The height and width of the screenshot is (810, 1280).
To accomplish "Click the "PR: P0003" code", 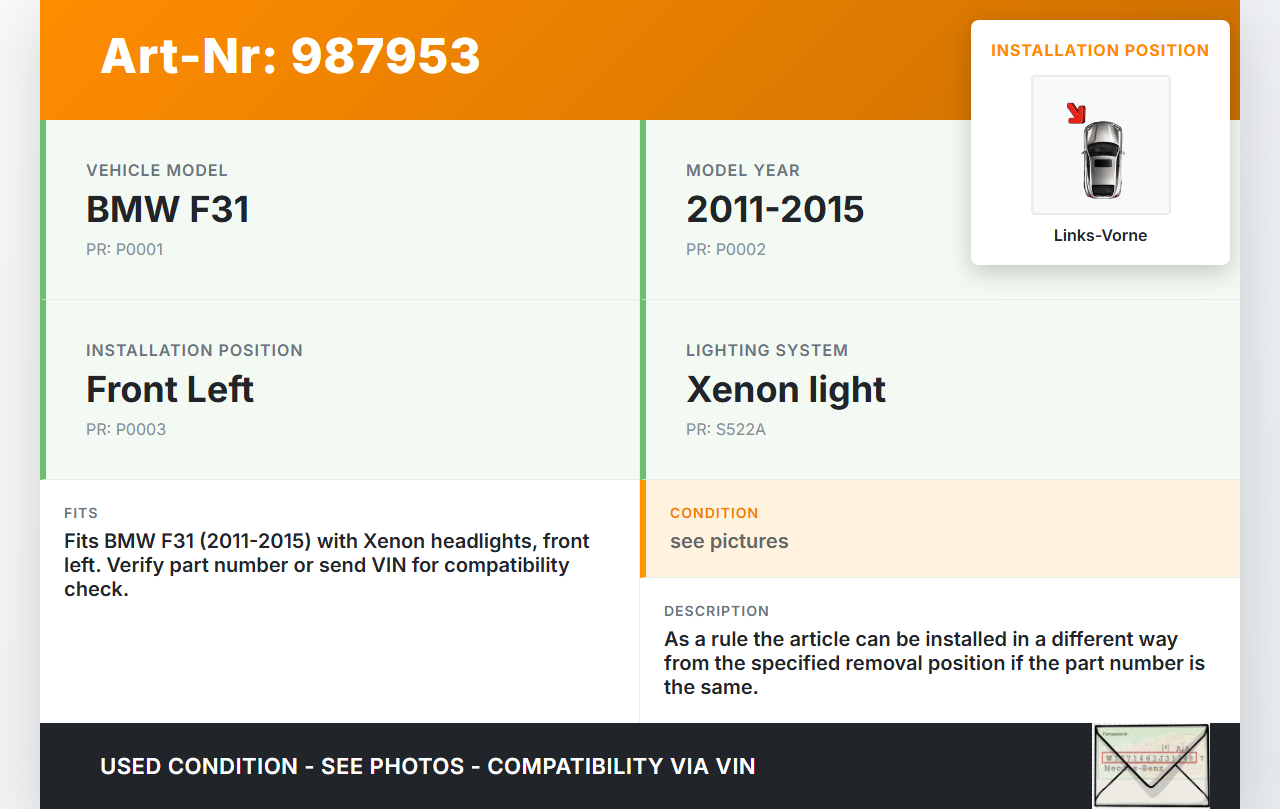I will pyautogui.click(x=126, y=430).
